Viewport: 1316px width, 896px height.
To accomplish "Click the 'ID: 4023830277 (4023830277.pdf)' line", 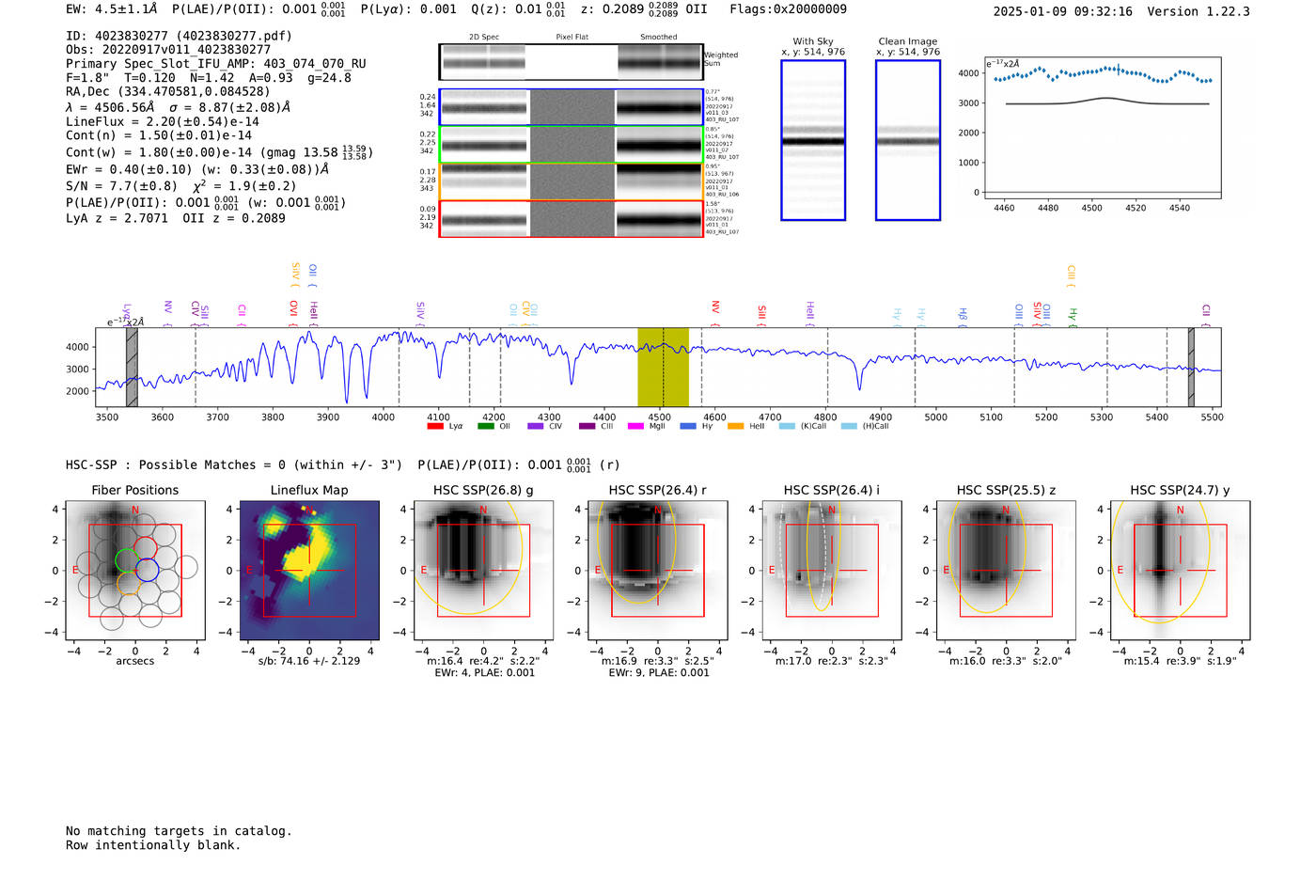I will click(179, 36).
